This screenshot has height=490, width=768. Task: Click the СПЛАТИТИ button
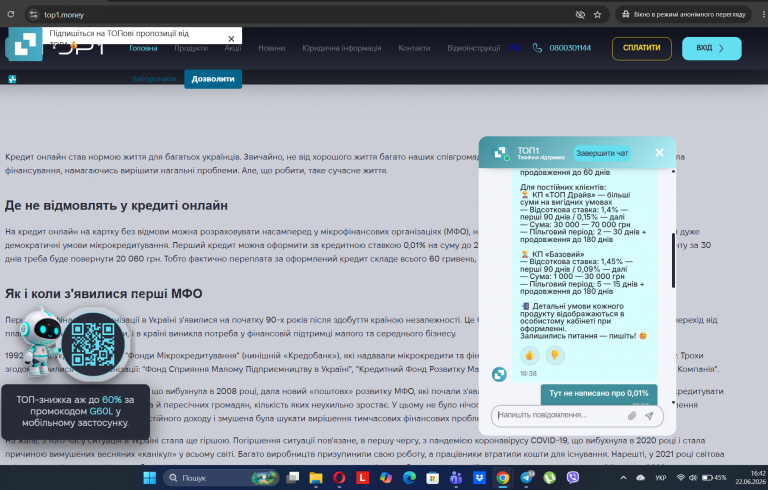(x=642, y=48)
